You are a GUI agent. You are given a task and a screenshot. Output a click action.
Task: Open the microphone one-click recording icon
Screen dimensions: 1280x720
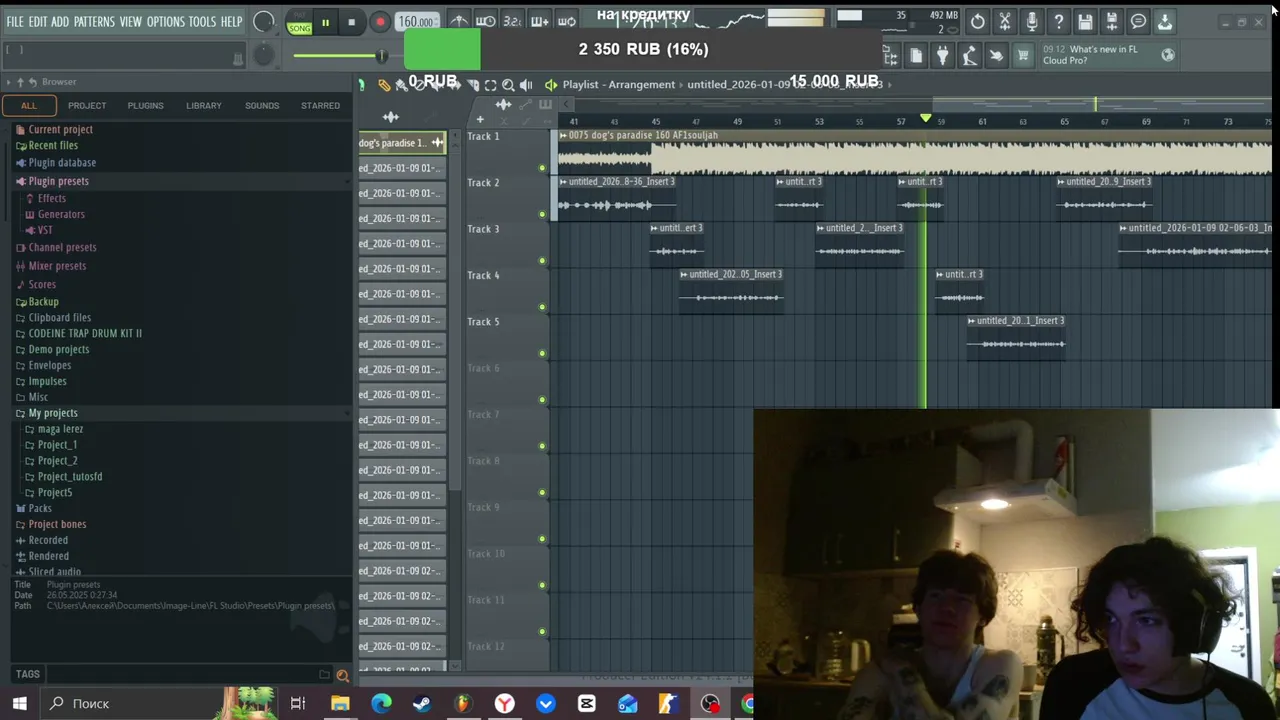click(1032, 22)
